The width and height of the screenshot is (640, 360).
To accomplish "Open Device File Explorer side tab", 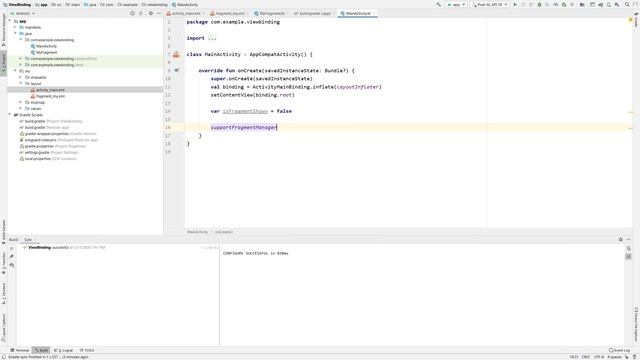I will coord(636,324).
